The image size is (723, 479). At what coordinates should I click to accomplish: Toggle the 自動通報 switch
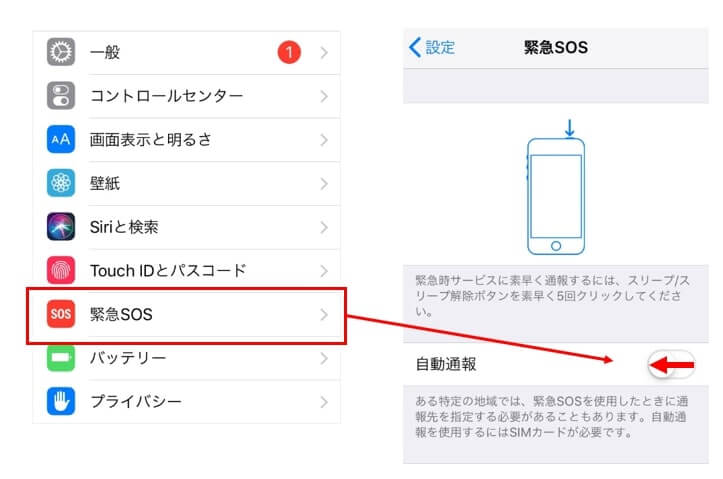coord(671,364)
